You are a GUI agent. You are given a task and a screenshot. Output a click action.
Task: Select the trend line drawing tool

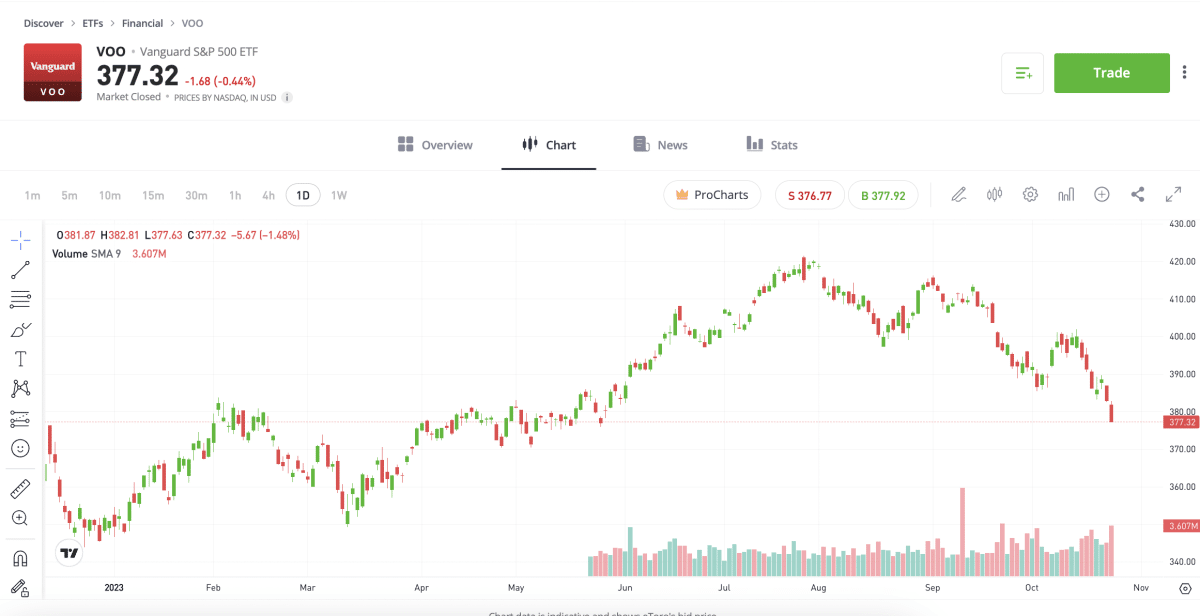(20, 269)
